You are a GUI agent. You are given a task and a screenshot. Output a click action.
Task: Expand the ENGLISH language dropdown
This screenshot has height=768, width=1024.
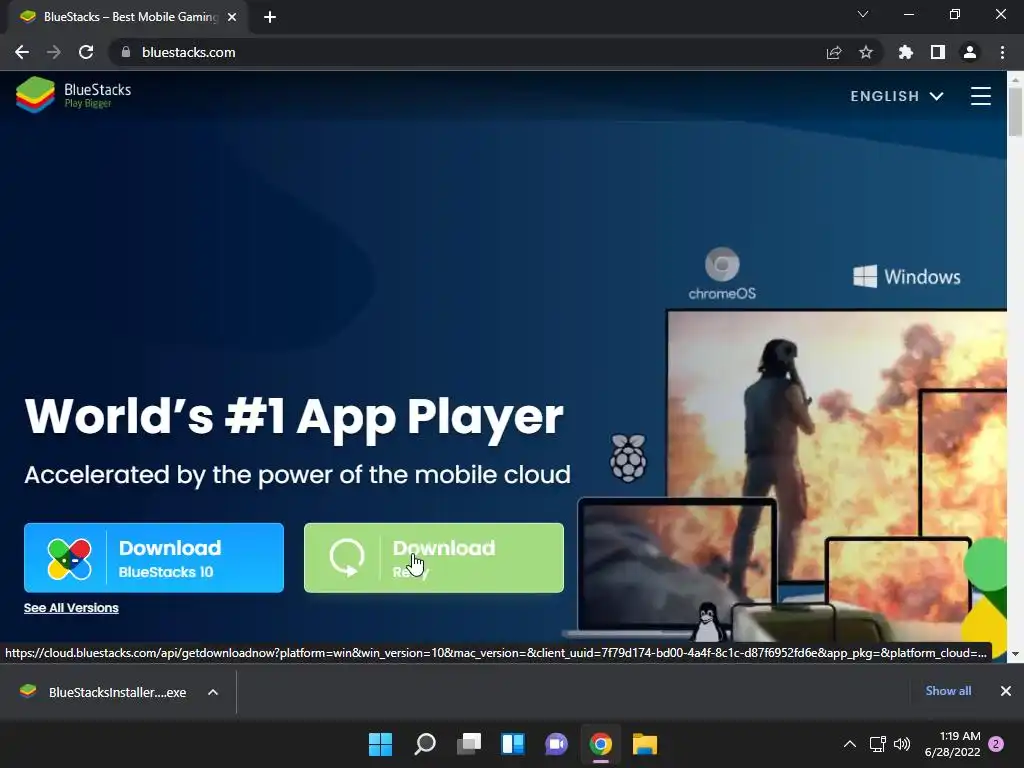coord(897,96)
